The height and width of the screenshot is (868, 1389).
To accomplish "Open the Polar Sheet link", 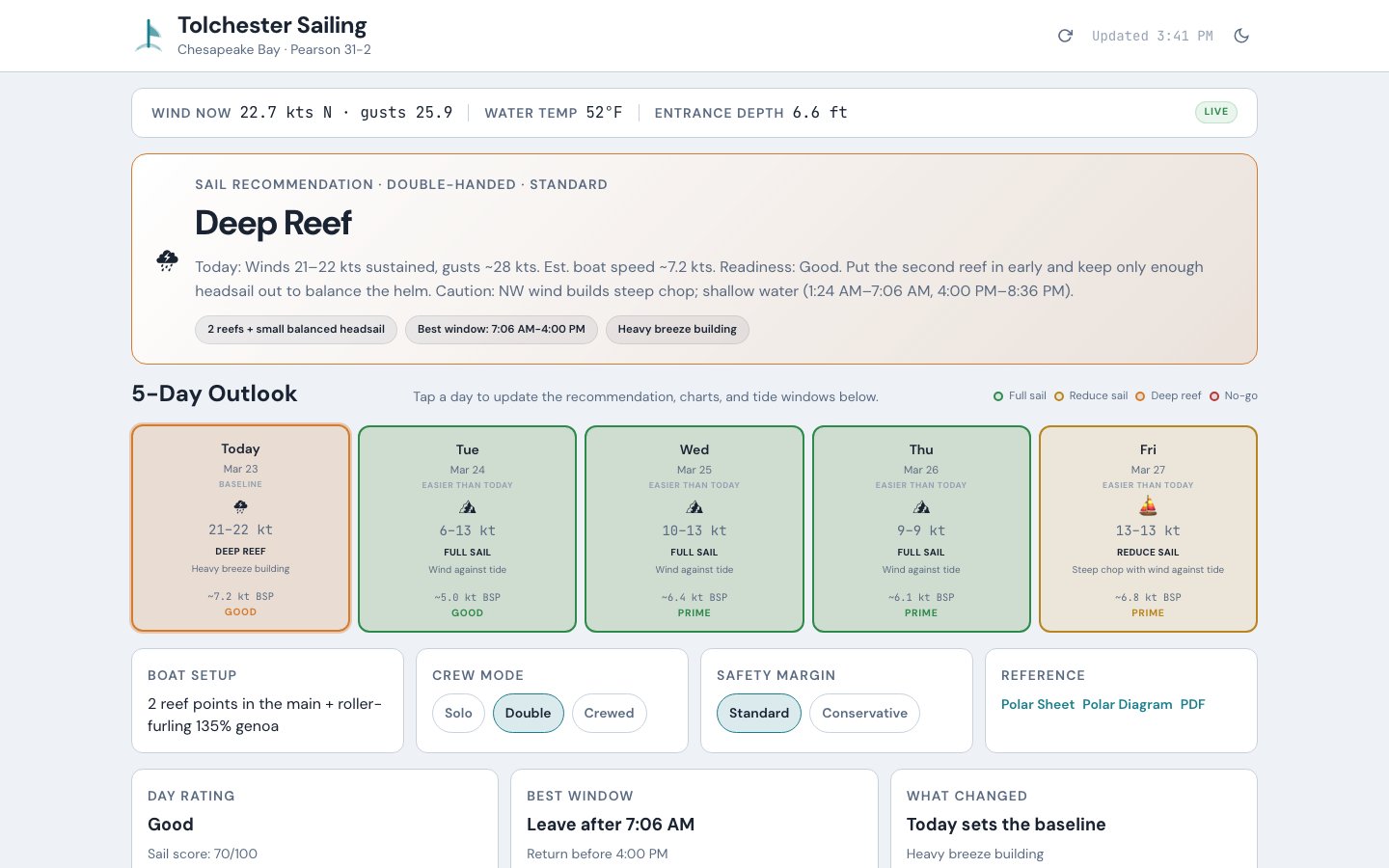I will click(1038, 704).
